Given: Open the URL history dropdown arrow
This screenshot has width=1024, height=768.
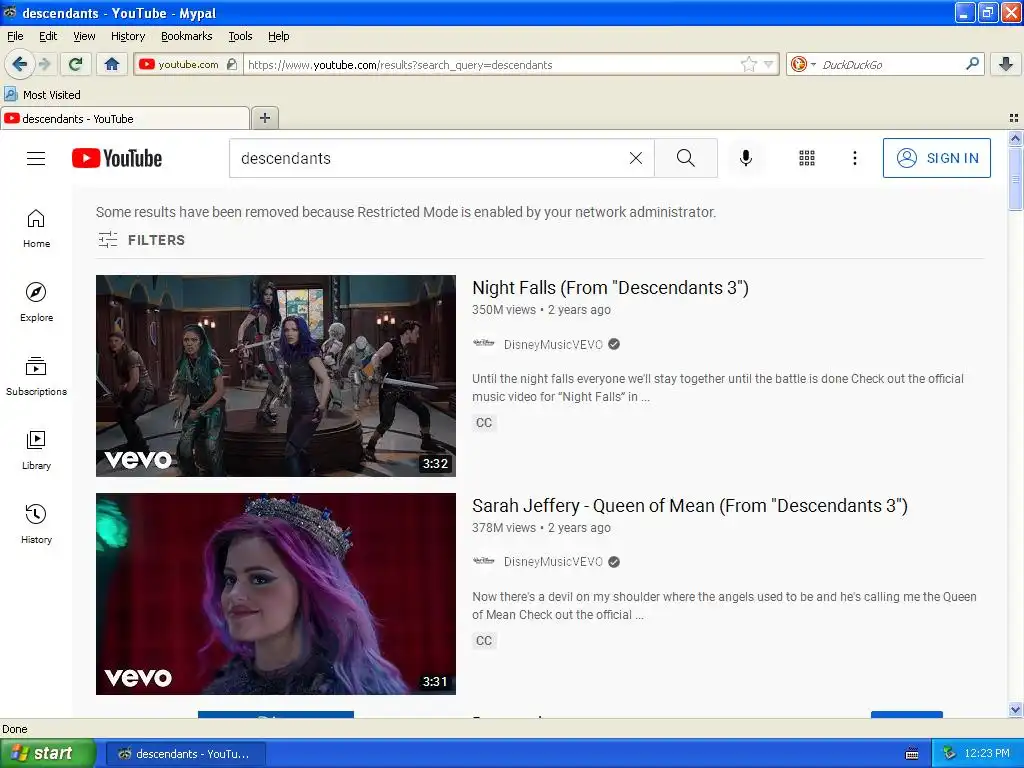Looking at the screenshot, I should click(x=769, y=64).
